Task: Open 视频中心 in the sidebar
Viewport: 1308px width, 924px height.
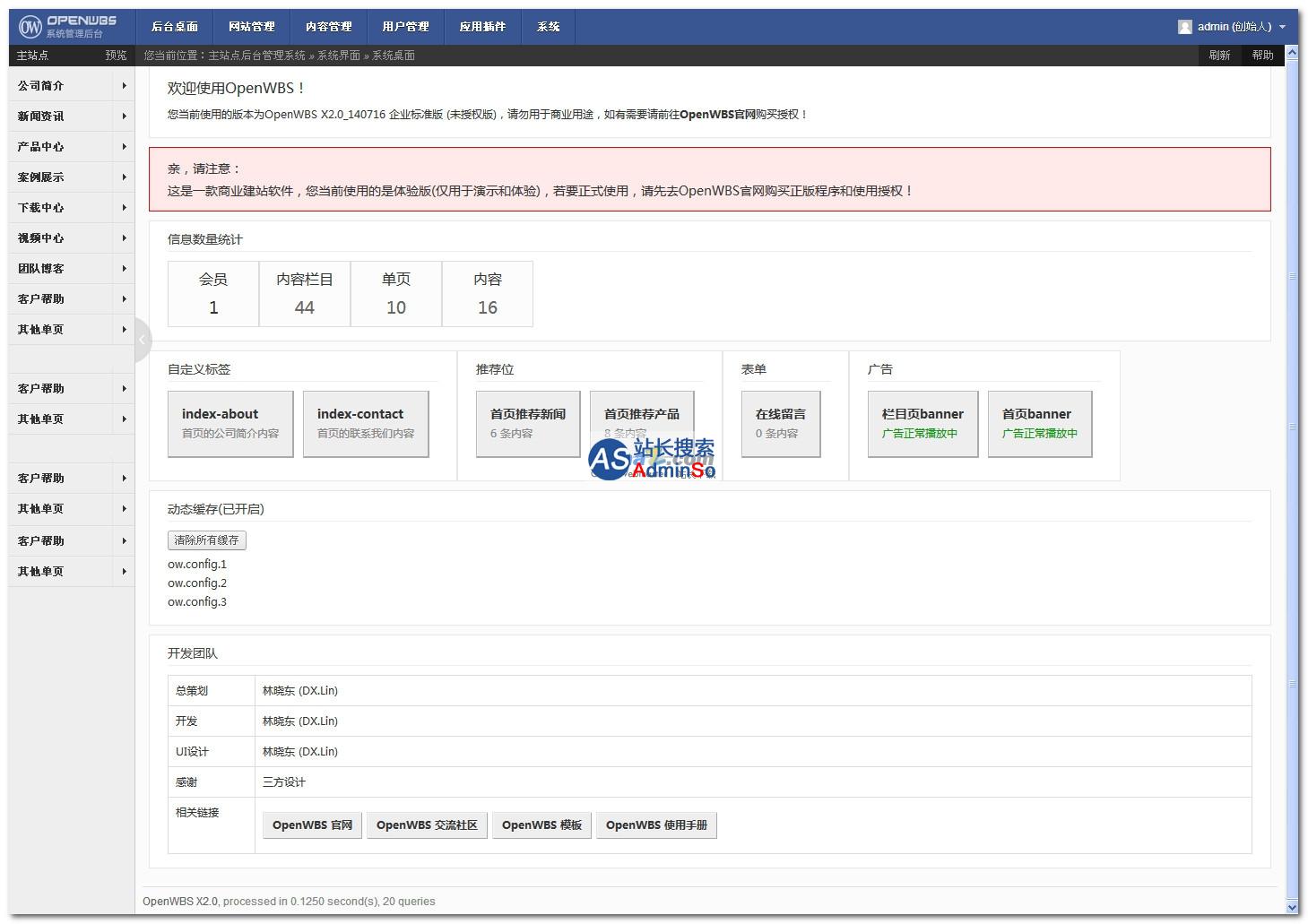Action: click(x=41, y=238)
